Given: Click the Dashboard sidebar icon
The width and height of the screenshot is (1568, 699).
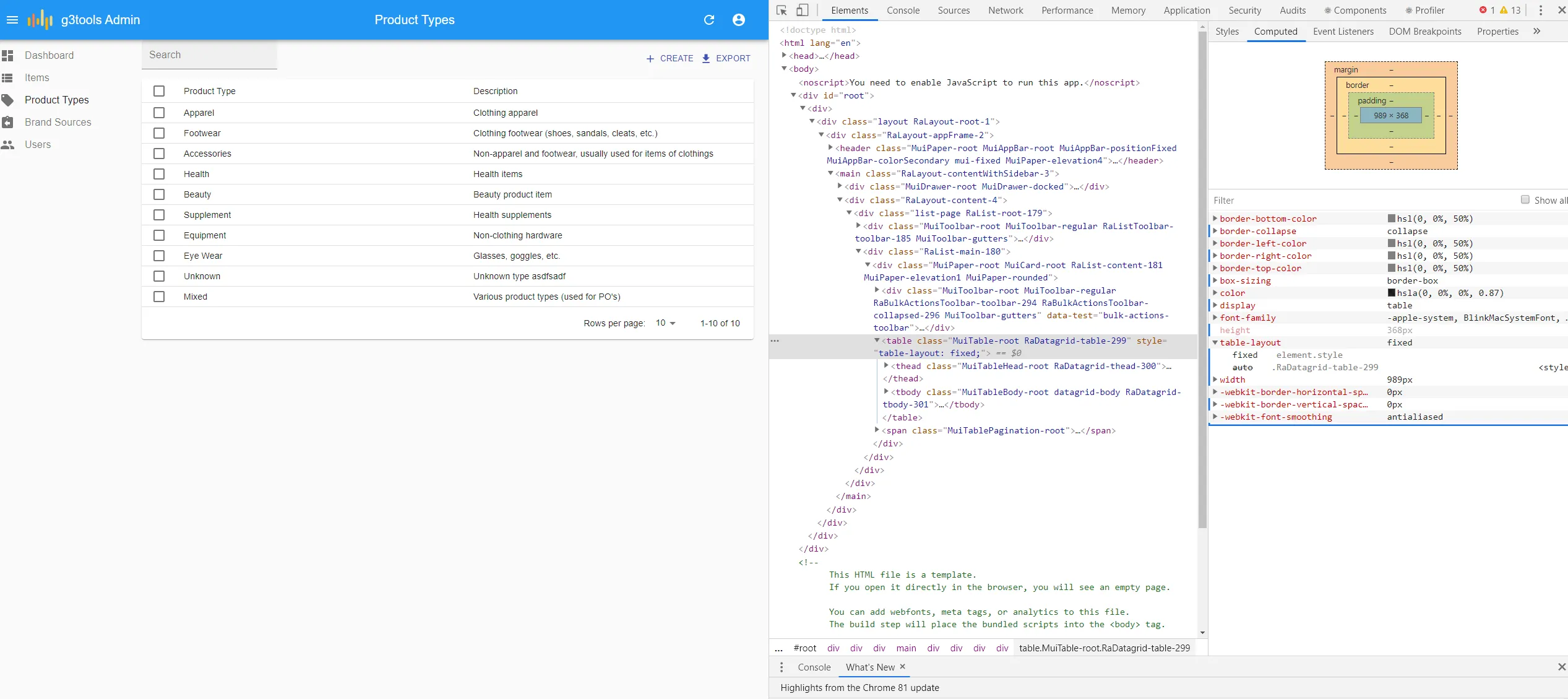Looking at the screenshot, I should pos(8,56).
